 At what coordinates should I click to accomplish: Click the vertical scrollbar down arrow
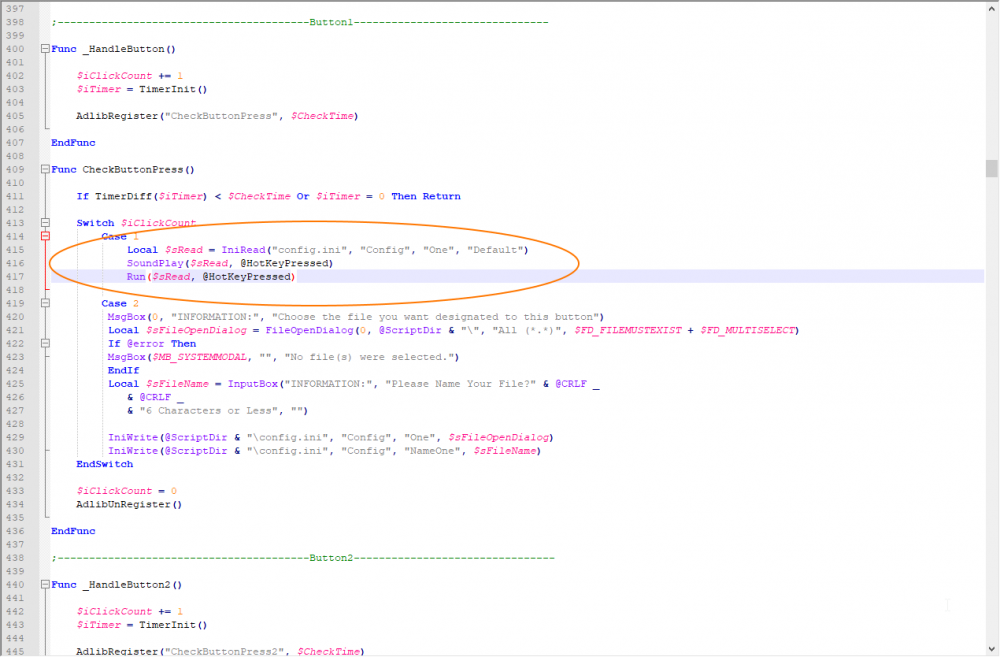coord(992,649)
